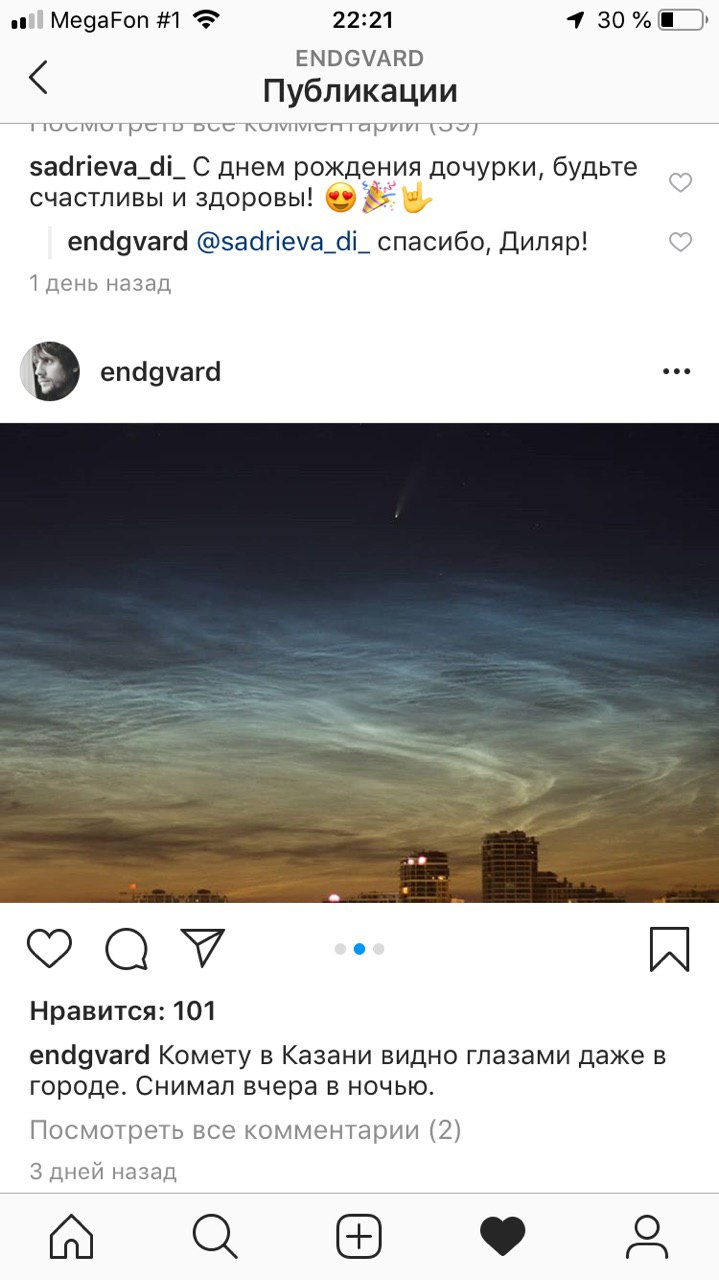
Task: Open Search tab with magnifier icon
Action: coord(215,1237)
